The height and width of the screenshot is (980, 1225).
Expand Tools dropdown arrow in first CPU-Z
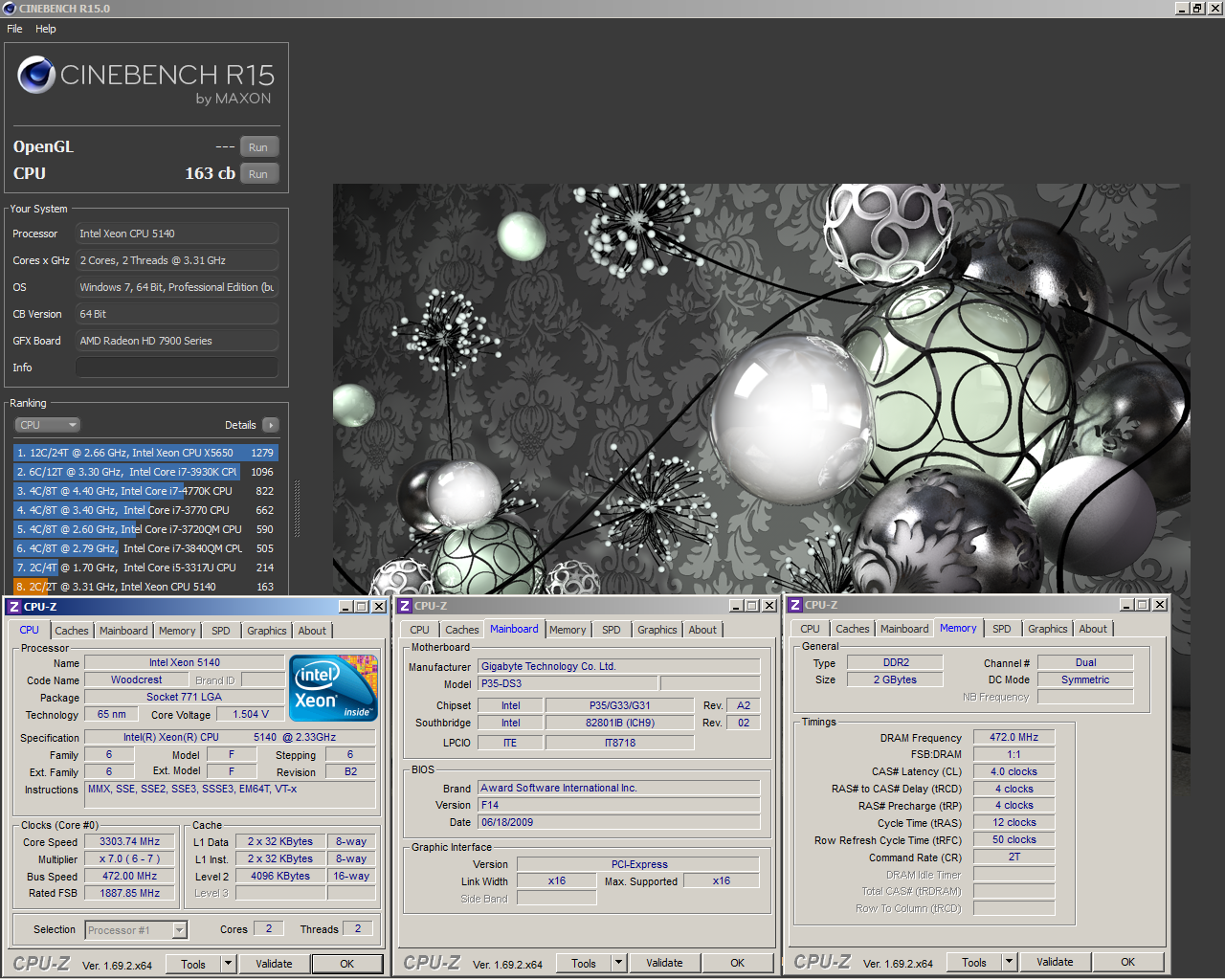coord(229,965)
